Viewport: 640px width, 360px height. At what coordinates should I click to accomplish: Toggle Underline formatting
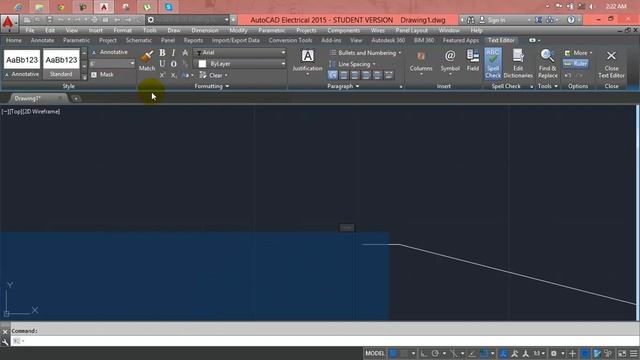click(162, 64)
